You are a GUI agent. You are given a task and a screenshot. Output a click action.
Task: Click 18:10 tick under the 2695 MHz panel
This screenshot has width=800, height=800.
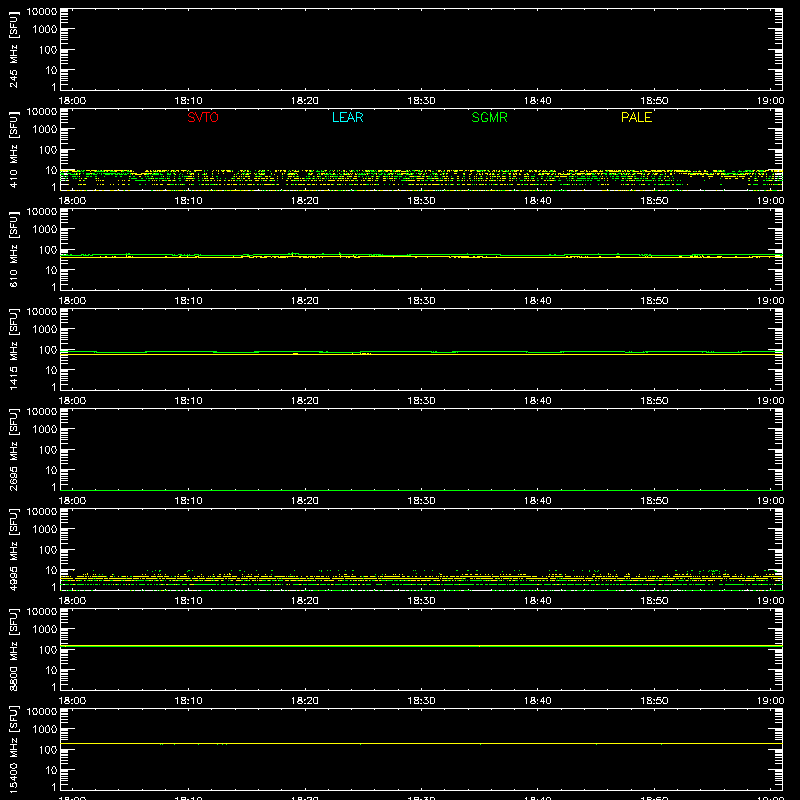(x=189, y=501)
